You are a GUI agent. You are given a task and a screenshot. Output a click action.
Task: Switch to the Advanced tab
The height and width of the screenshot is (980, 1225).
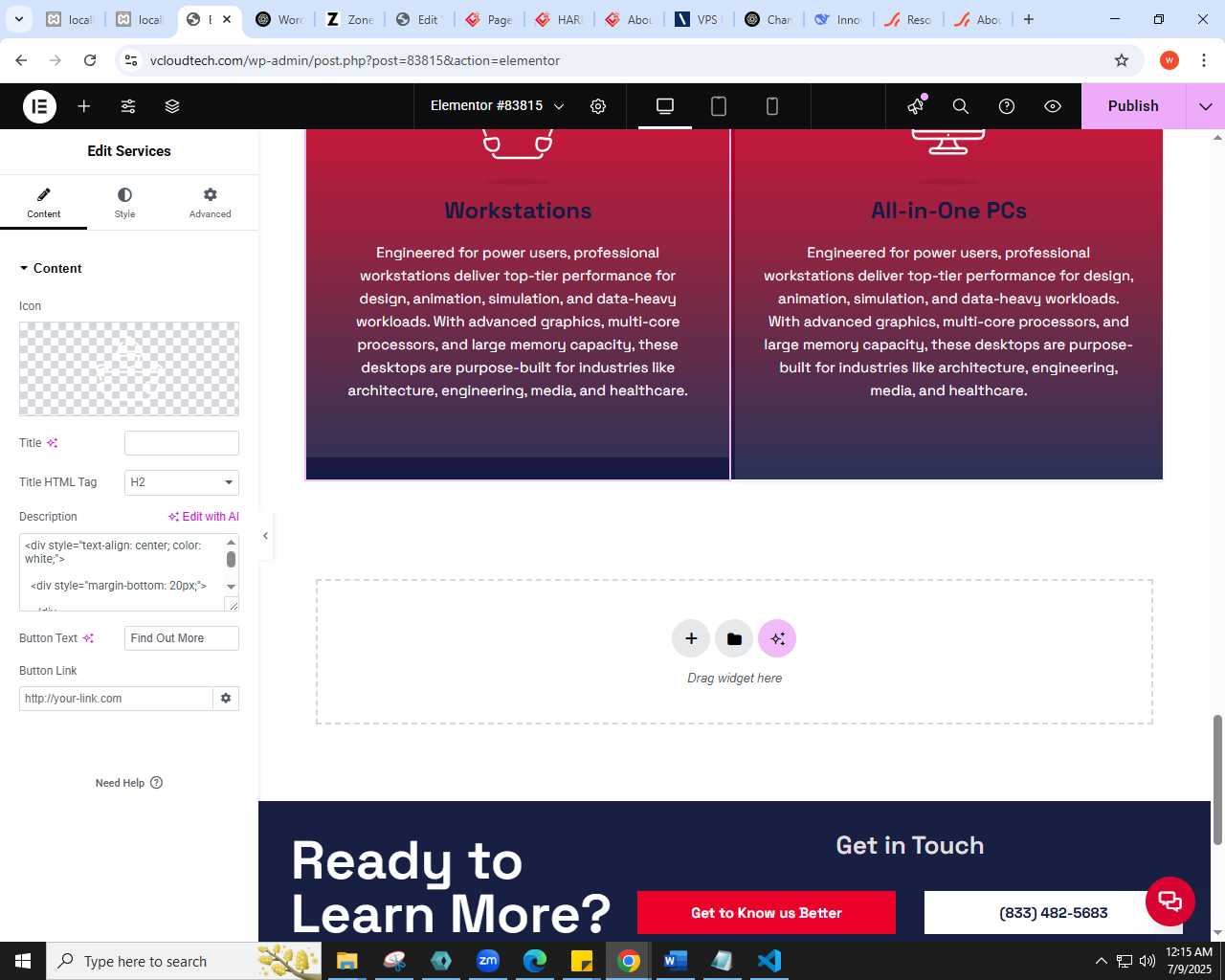point(210,203)
